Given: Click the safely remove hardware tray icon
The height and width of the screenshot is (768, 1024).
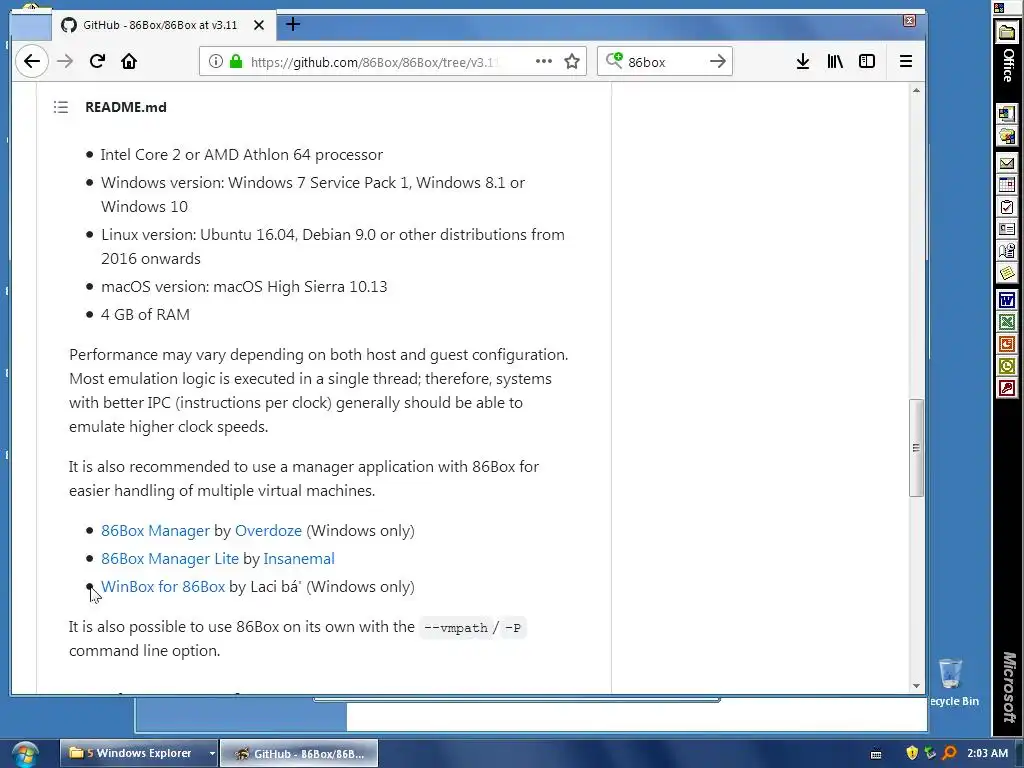Looking at the screenshot, I should [x=930, y=753].
